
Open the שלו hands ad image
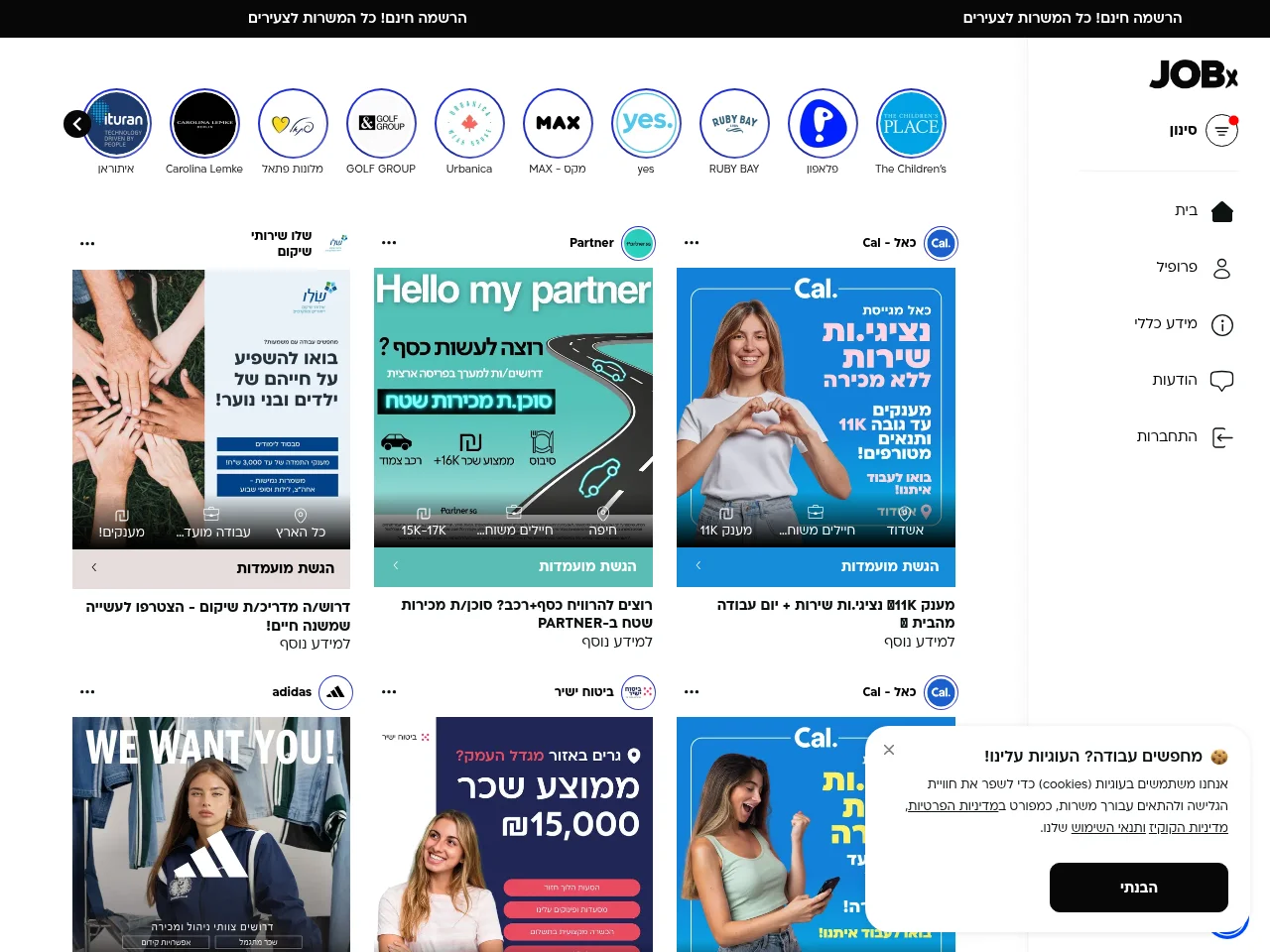coord(211,410)
